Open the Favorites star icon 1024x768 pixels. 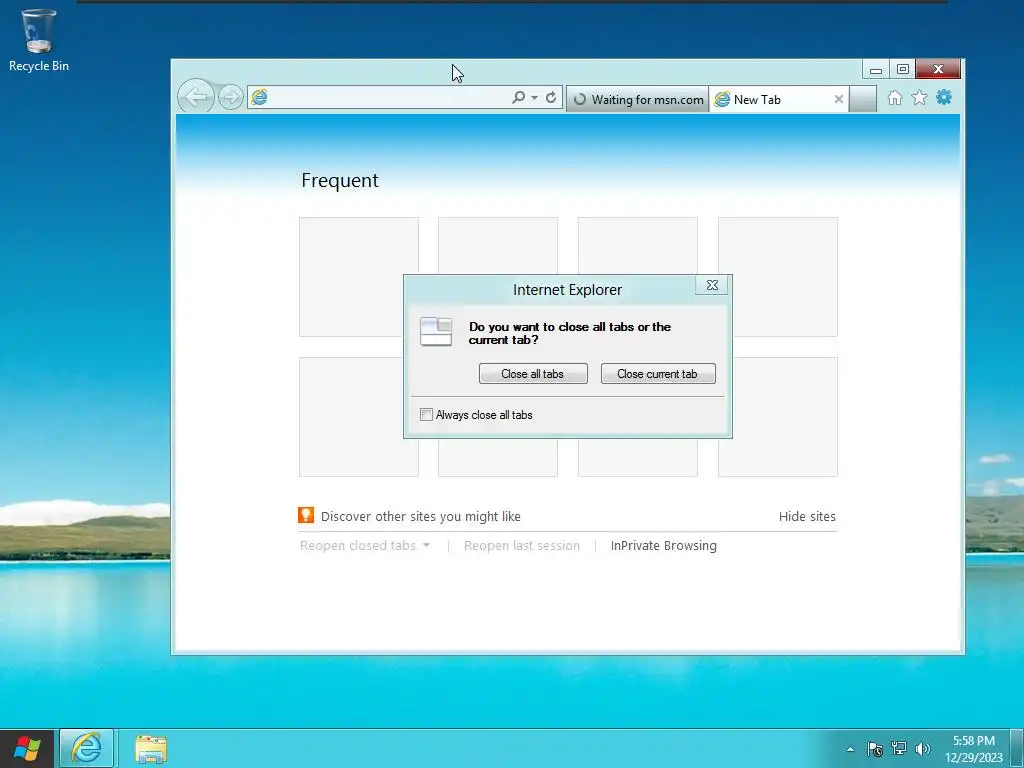(x=920, y=98)
